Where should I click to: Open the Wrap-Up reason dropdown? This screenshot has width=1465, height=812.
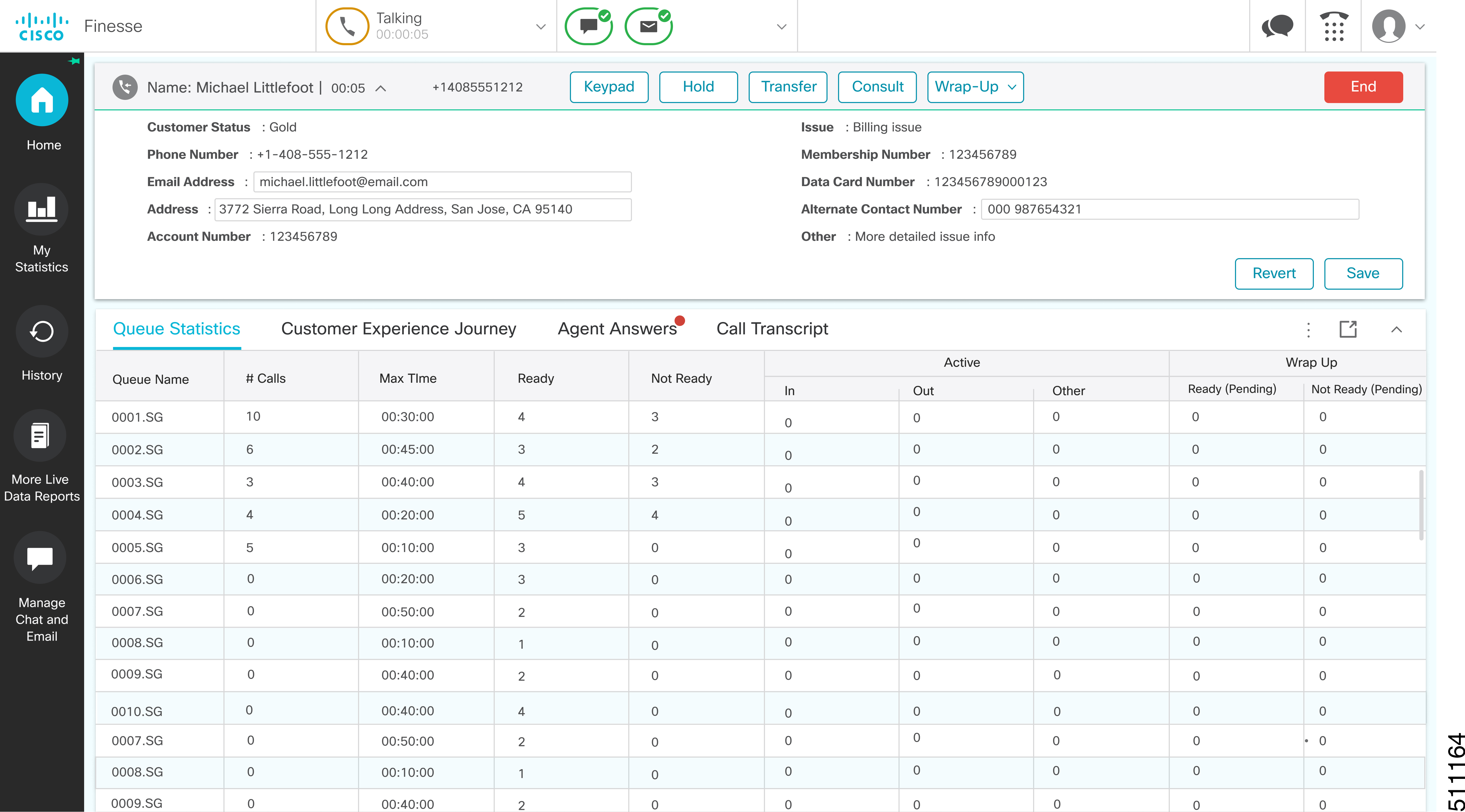pyautogui.click(x=975, y=87)
